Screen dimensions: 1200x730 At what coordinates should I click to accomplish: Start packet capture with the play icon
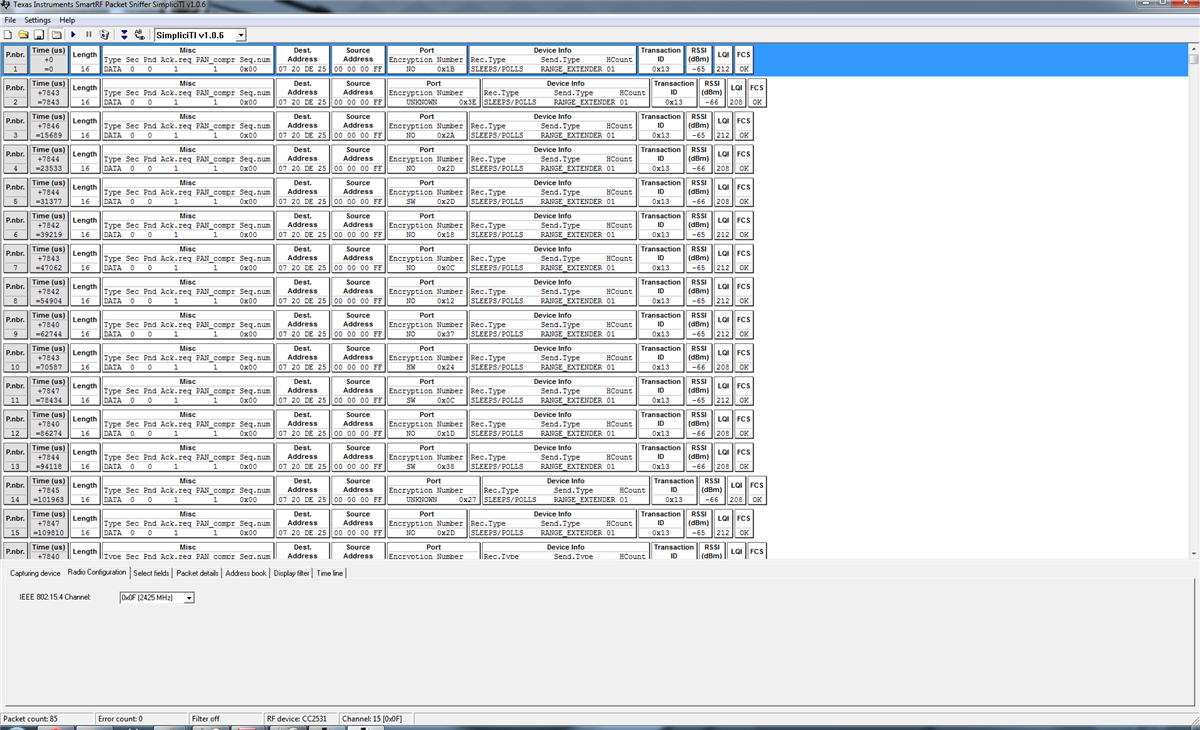point(73,35)
